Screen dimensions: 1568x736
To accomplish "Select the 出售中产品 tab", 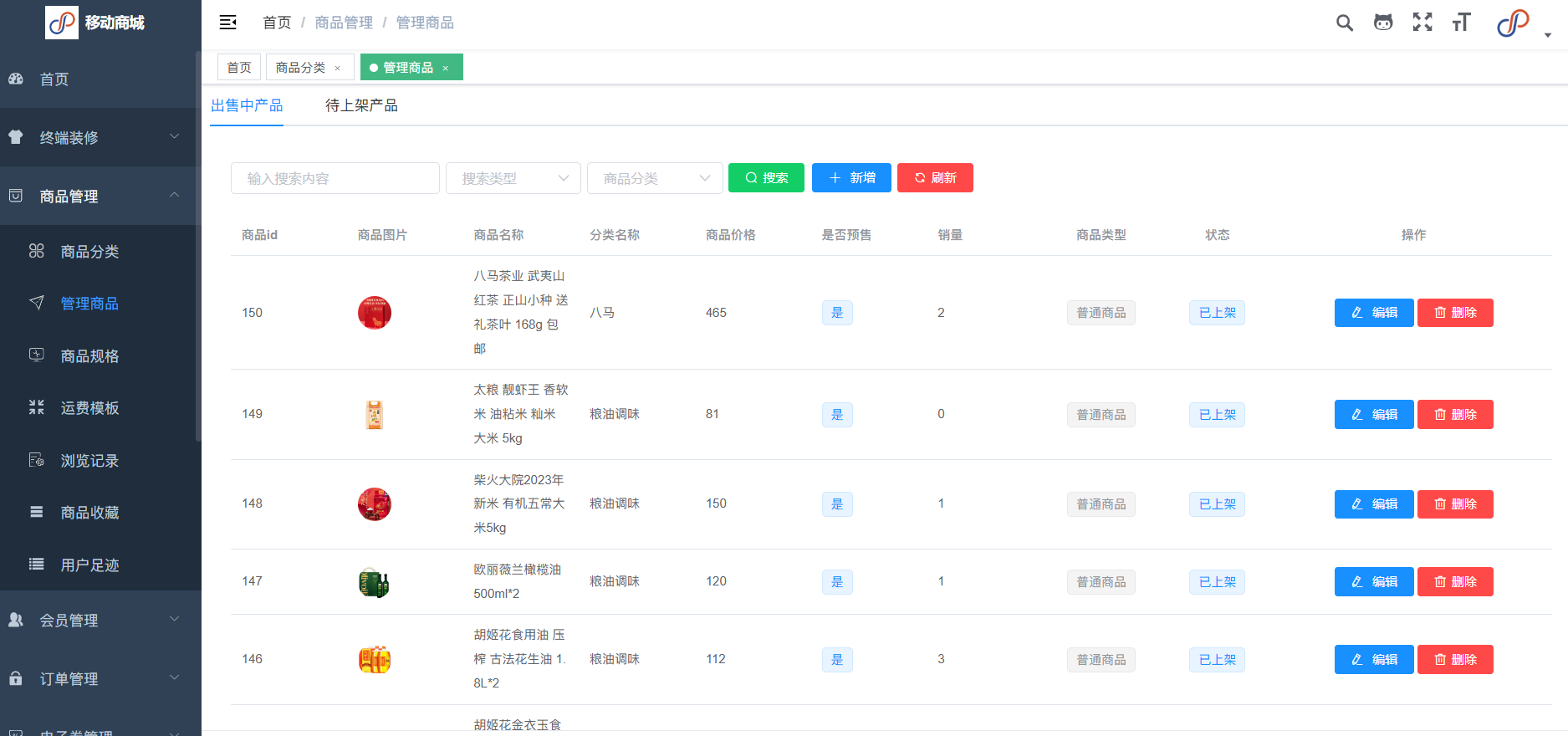I will [x=247, y=105].
